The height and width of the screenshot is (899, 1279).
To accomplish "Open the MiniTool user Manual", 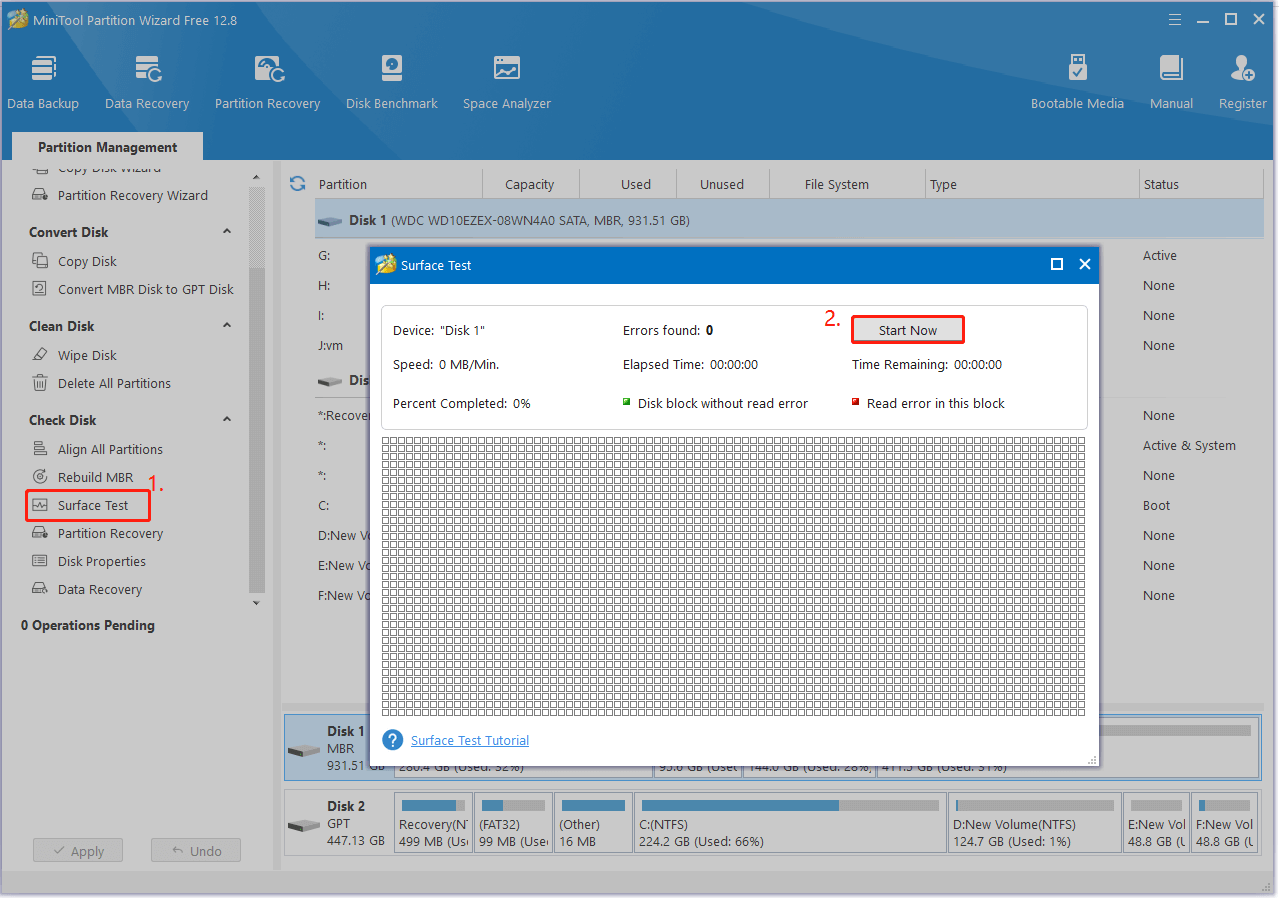I will pyautogui.click(x=1170, y=80).
